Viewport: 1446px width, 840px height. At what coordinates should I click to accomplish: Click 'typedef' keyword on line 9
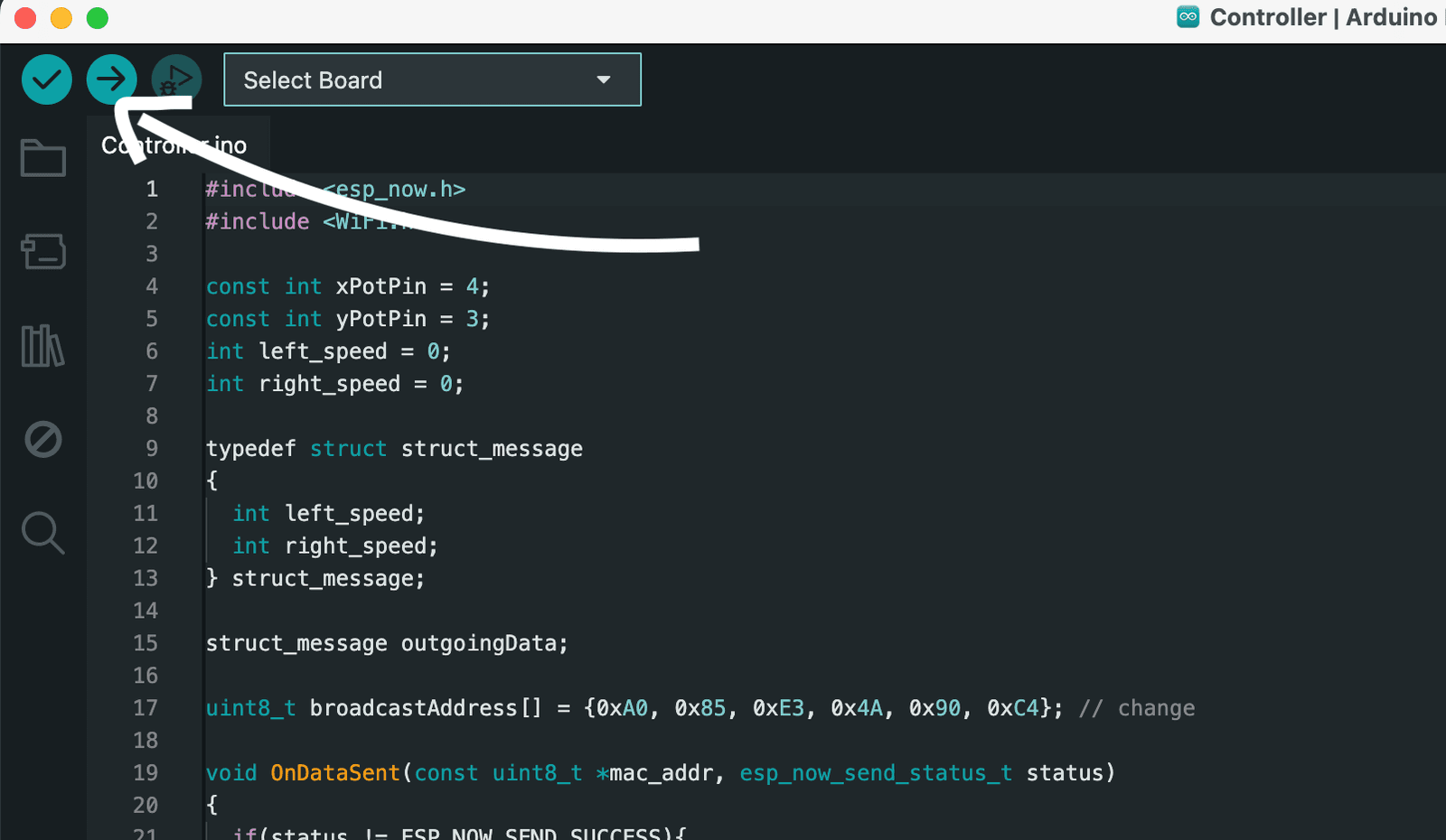251,449
